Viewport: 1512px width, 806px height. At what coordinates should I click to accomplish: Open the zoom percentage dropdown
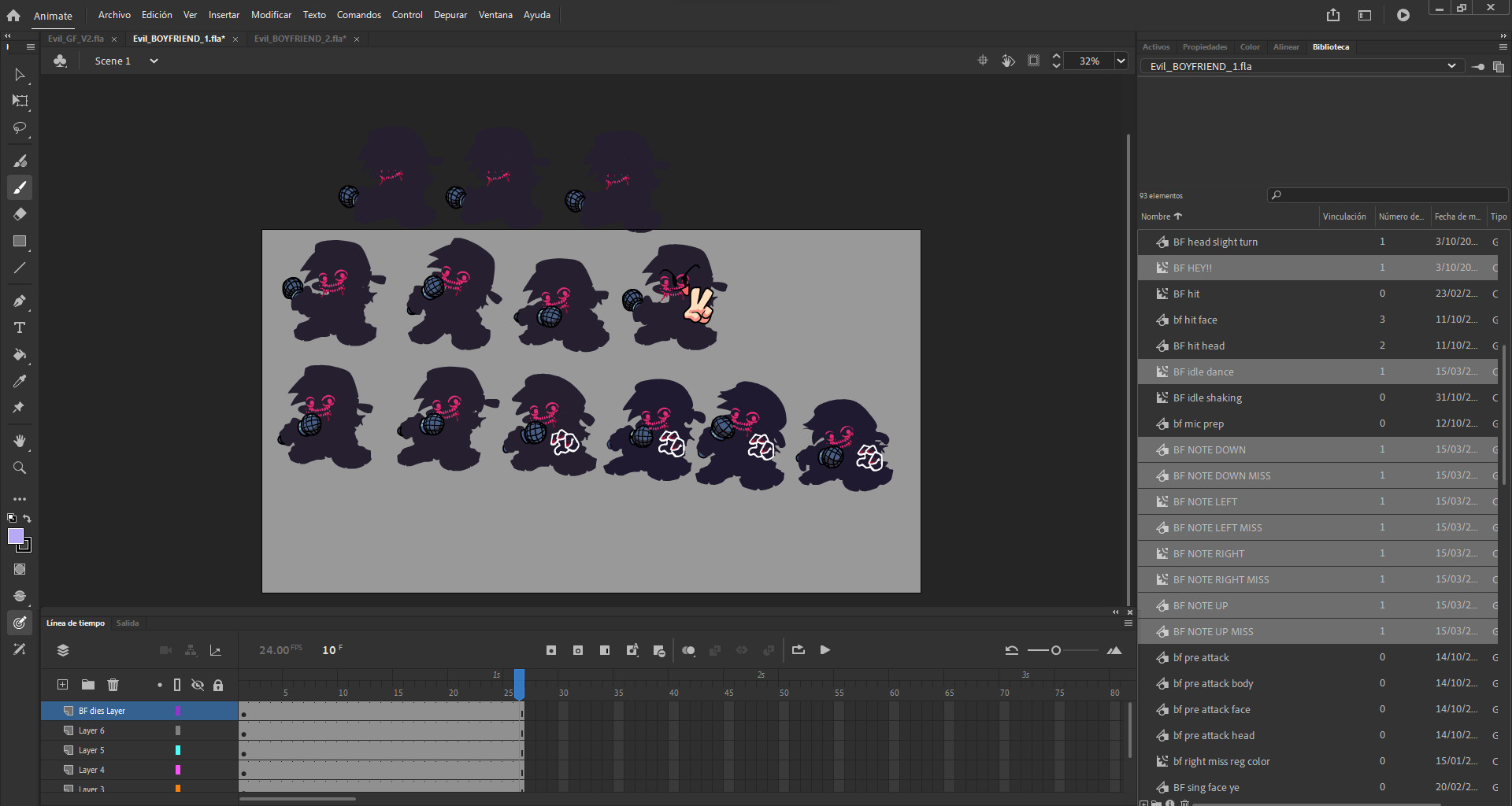click(1119, 61)
